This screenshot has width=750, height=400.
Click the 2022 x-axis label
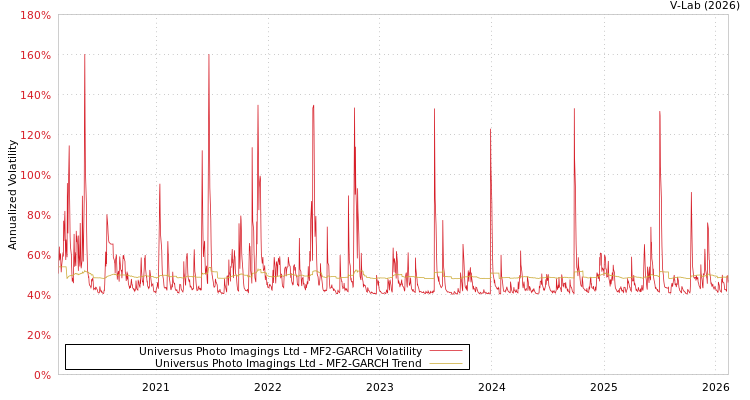(268, 387)
